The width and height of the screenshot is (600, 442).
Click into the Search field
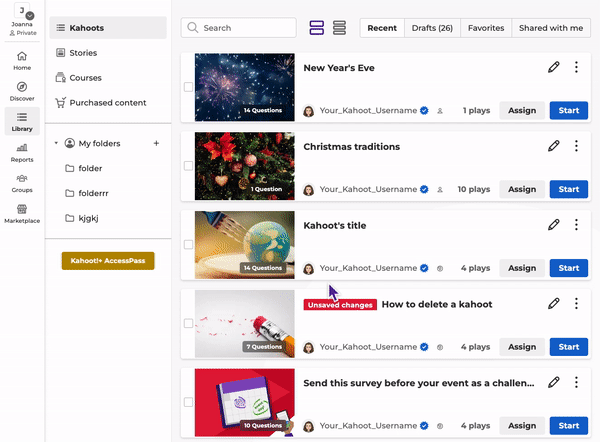point(238,28)
